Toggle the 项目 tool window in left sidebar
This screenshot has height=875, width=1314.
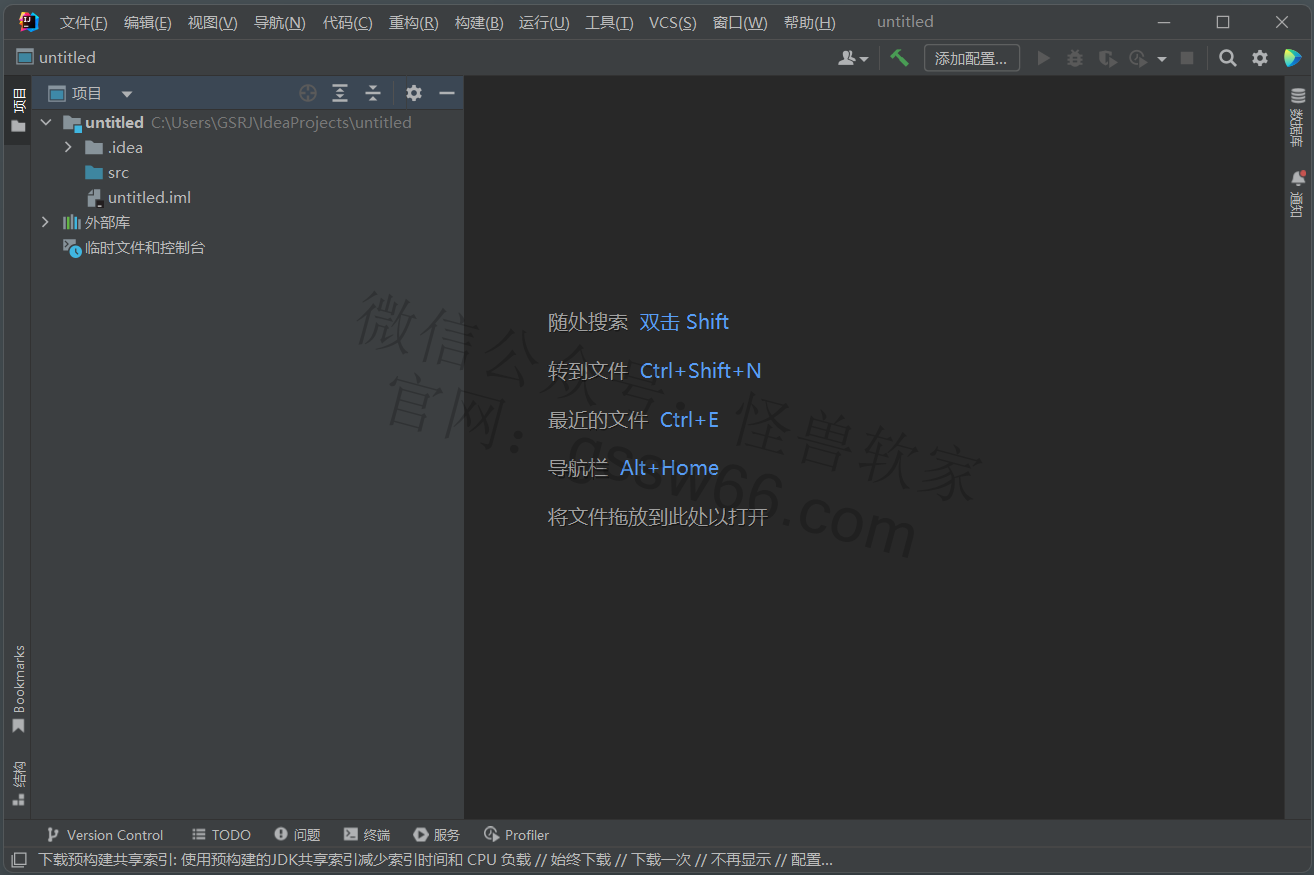coord(18,109)
